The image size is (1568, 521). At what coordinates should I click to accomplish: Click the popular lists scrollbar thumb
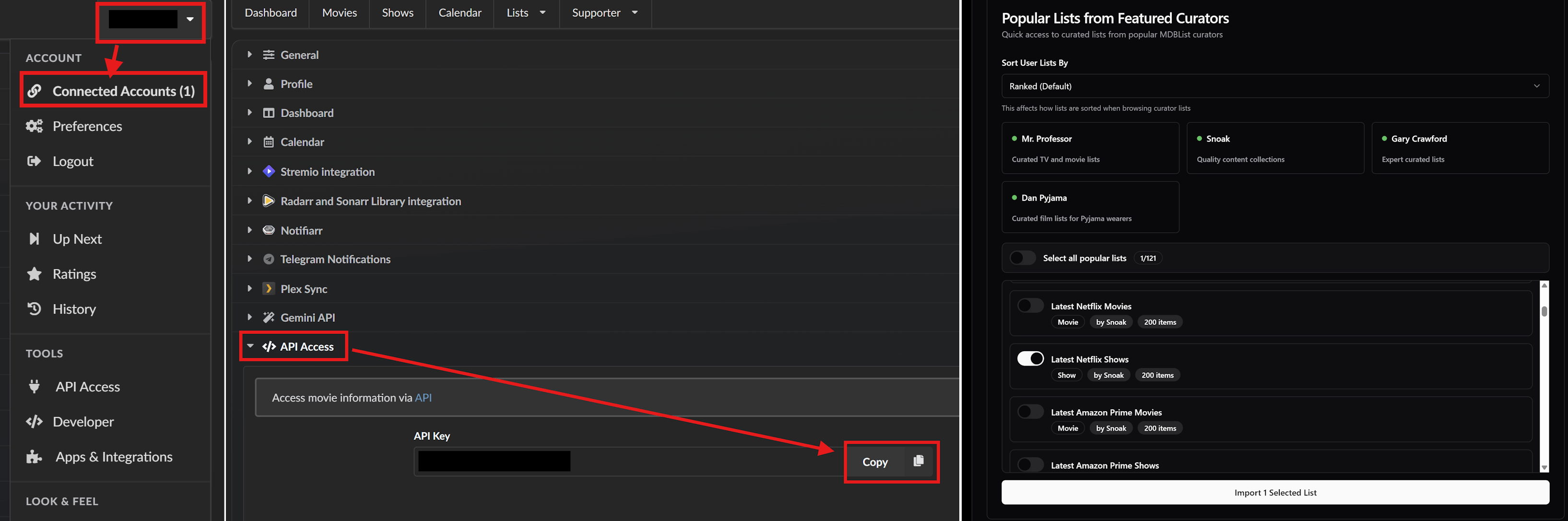pyautogui.click(x=1544, y=311)
